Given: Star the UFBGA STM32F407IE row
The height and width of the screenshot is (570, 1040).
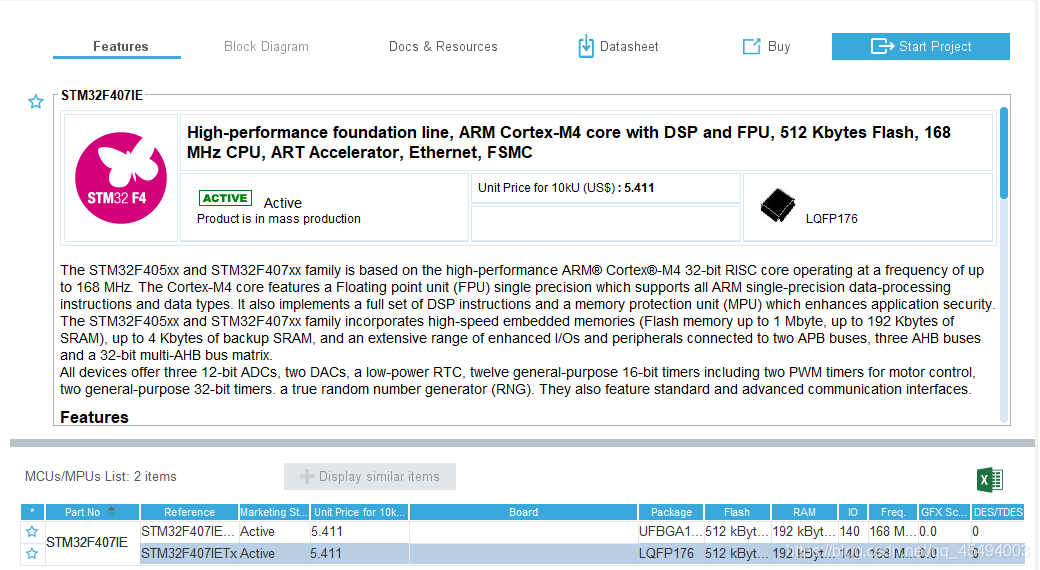Looking at the screenshot, I should click(x=32, y=532).
